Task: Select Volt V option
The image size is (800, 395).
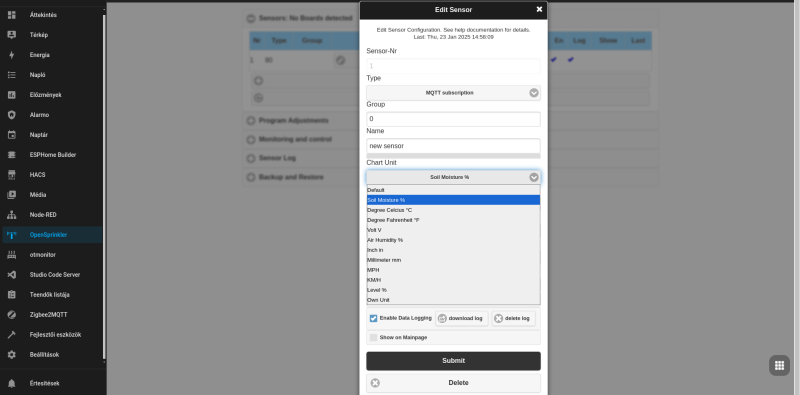Action: pos(453,230)
